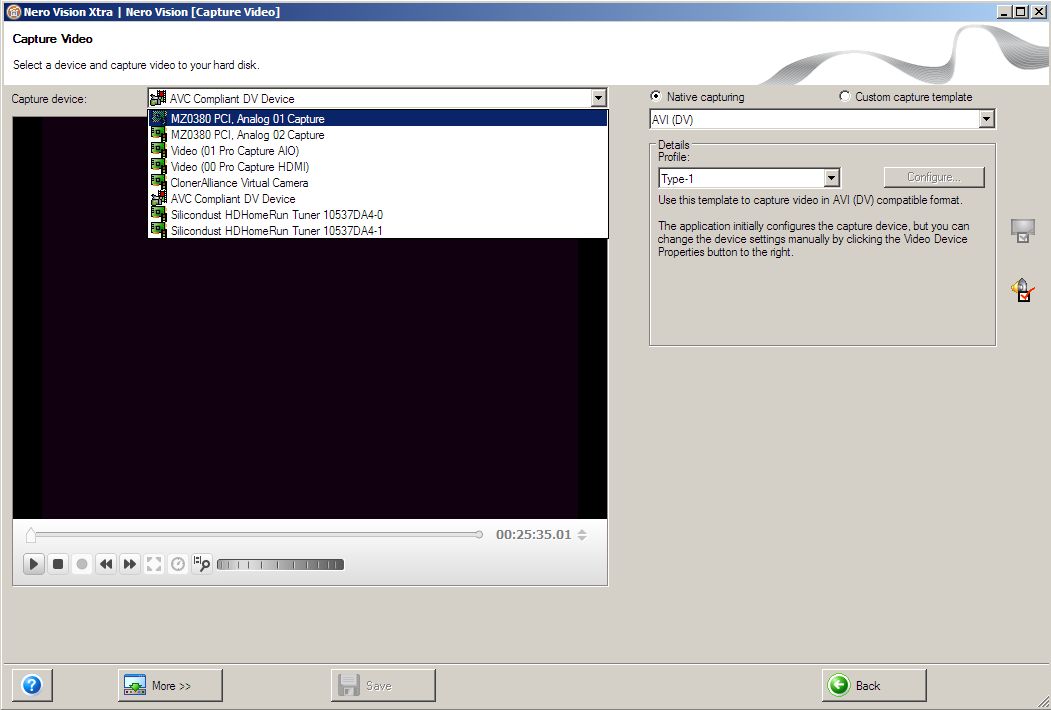Pick AVC Compliant DV Device from list
This screenshot has height=710, width=1051.
(378, 199)
